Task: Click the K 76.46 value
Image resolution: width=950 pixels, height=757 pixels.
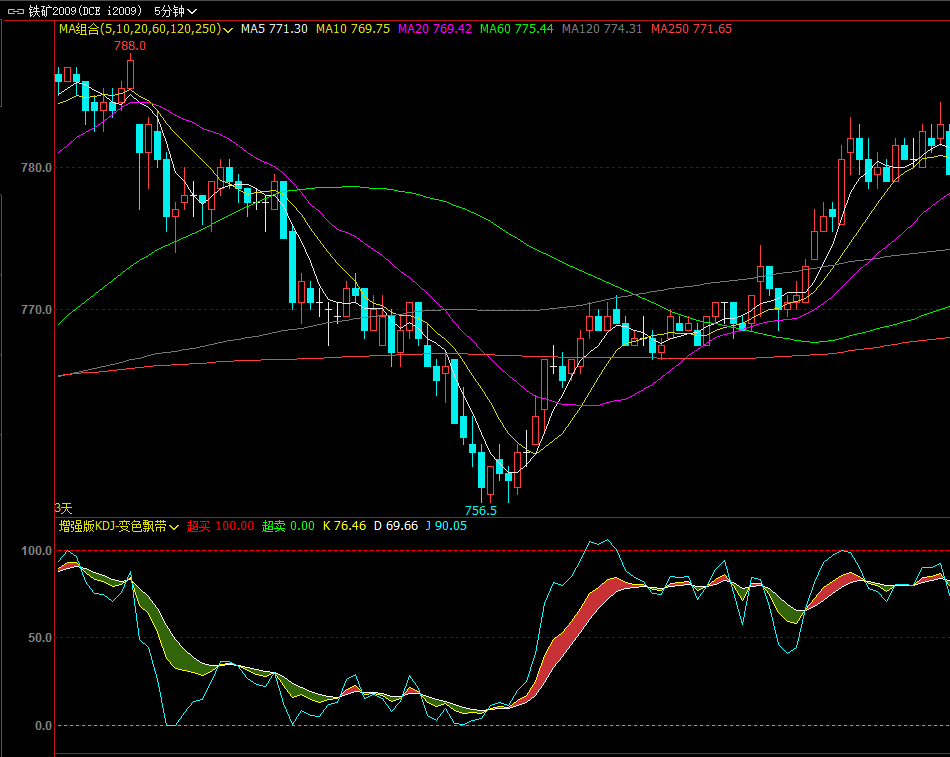Action: 344,526
